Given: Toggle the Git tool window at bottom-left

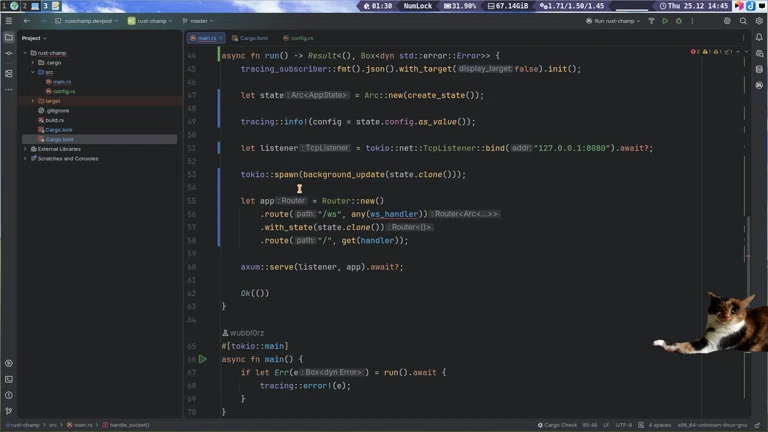Looking at the screenshot, I should click(9, 411).
